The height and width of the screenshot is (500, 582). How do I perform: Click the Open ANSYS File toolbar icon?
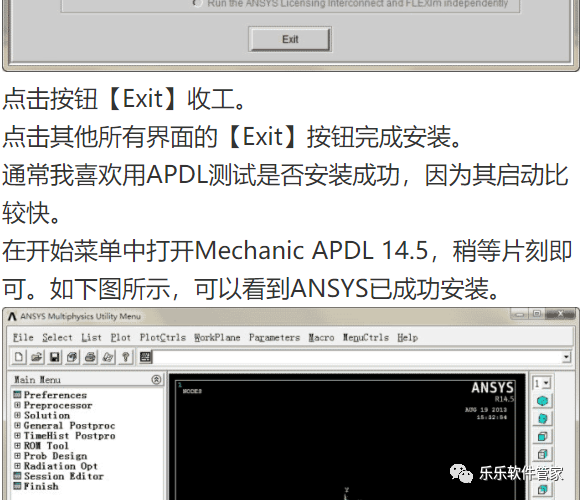click(36, 357)
